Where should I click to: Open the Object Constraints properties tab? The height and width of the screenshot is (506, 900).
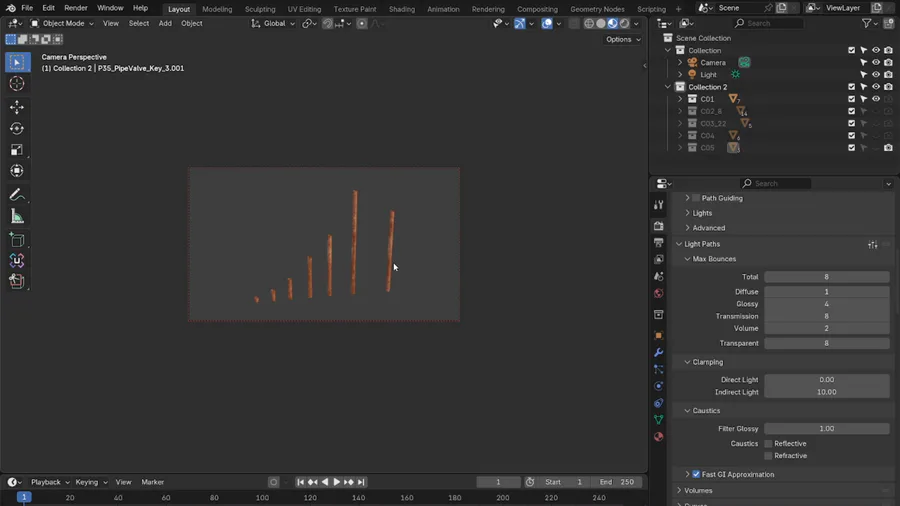(658, 403)
